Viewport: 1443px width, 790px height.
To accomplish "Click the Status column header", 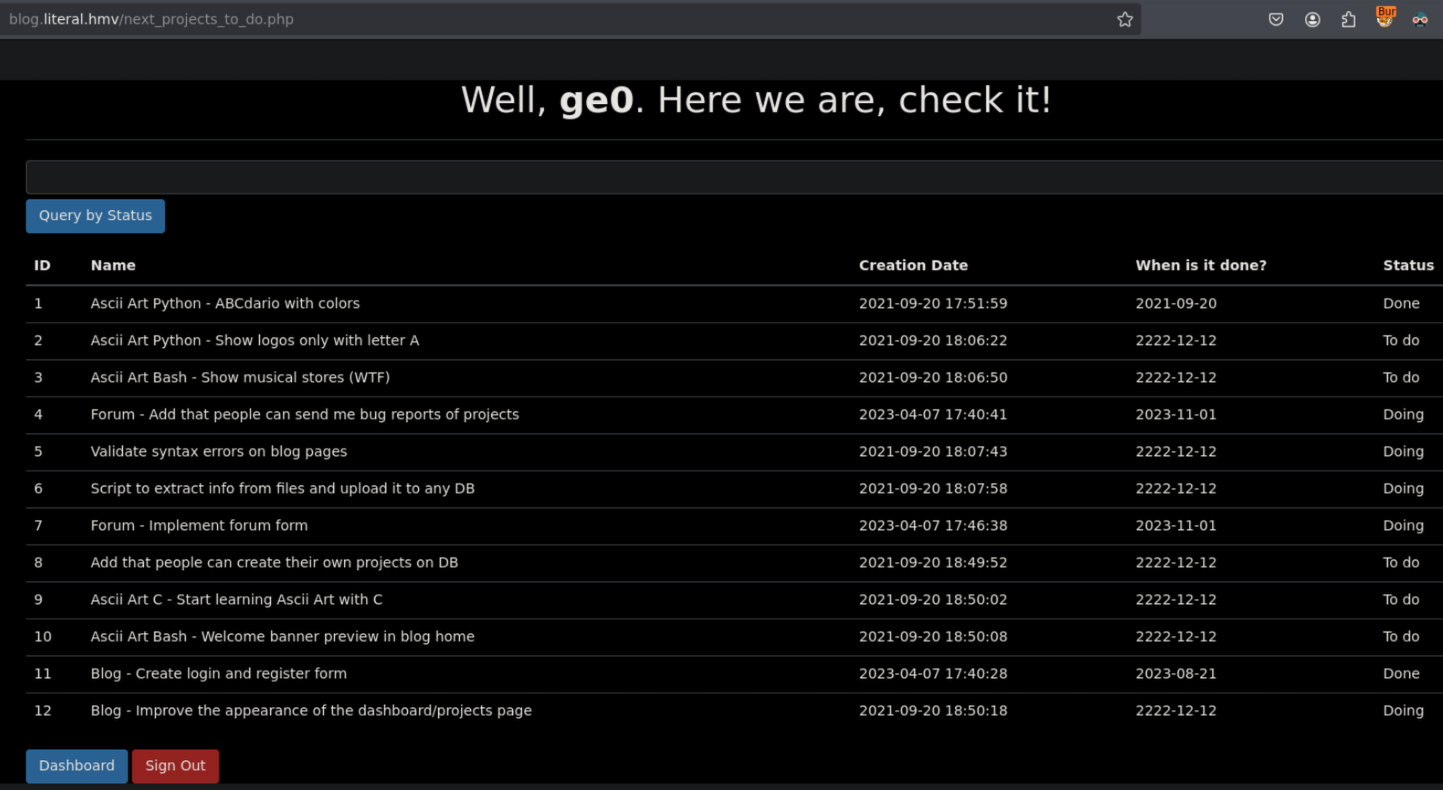I will 1408,266.
